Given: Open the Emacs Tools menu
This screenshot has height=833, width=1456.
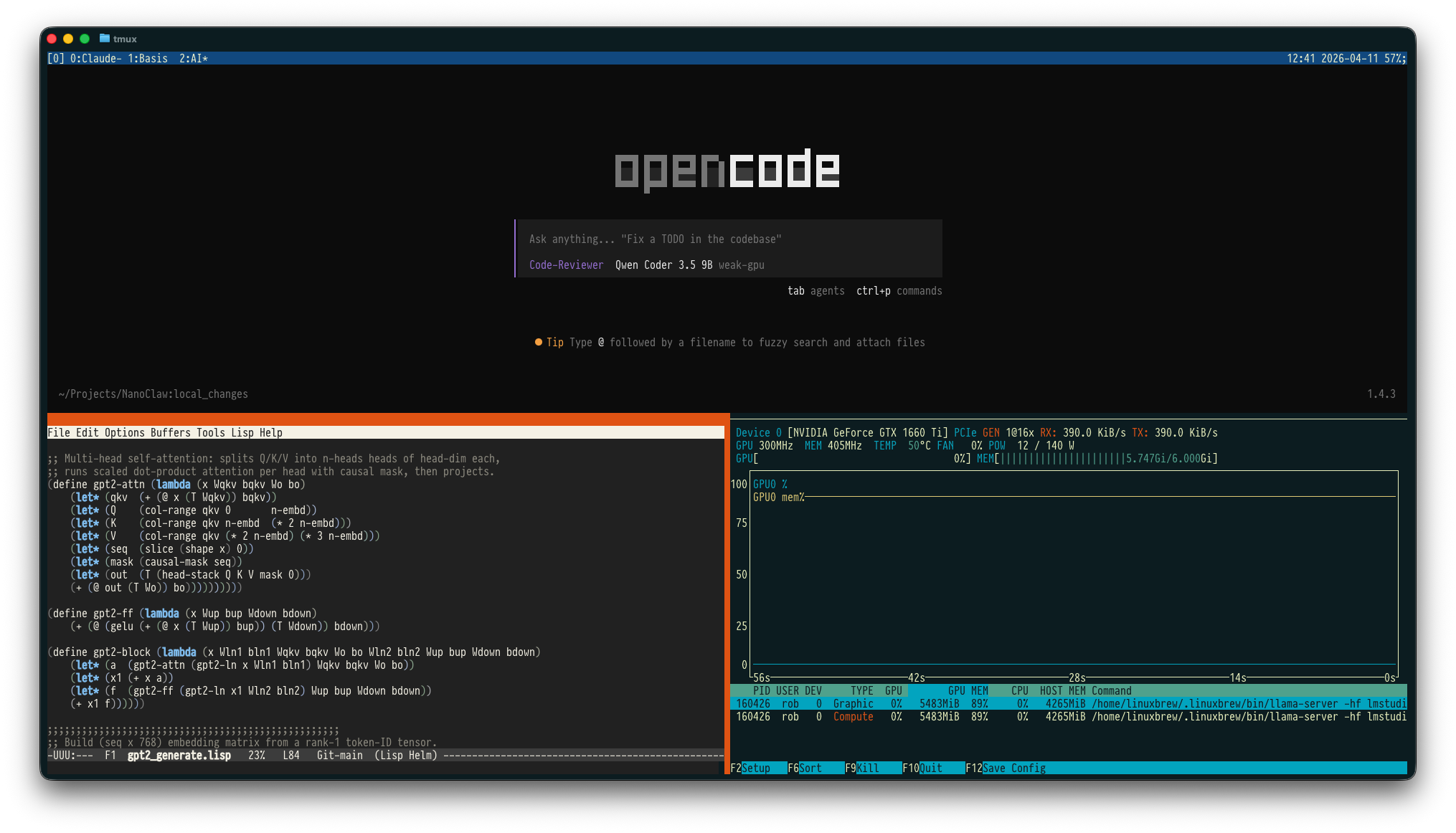Looking at the screenshot, I should (x=210, y=432).
